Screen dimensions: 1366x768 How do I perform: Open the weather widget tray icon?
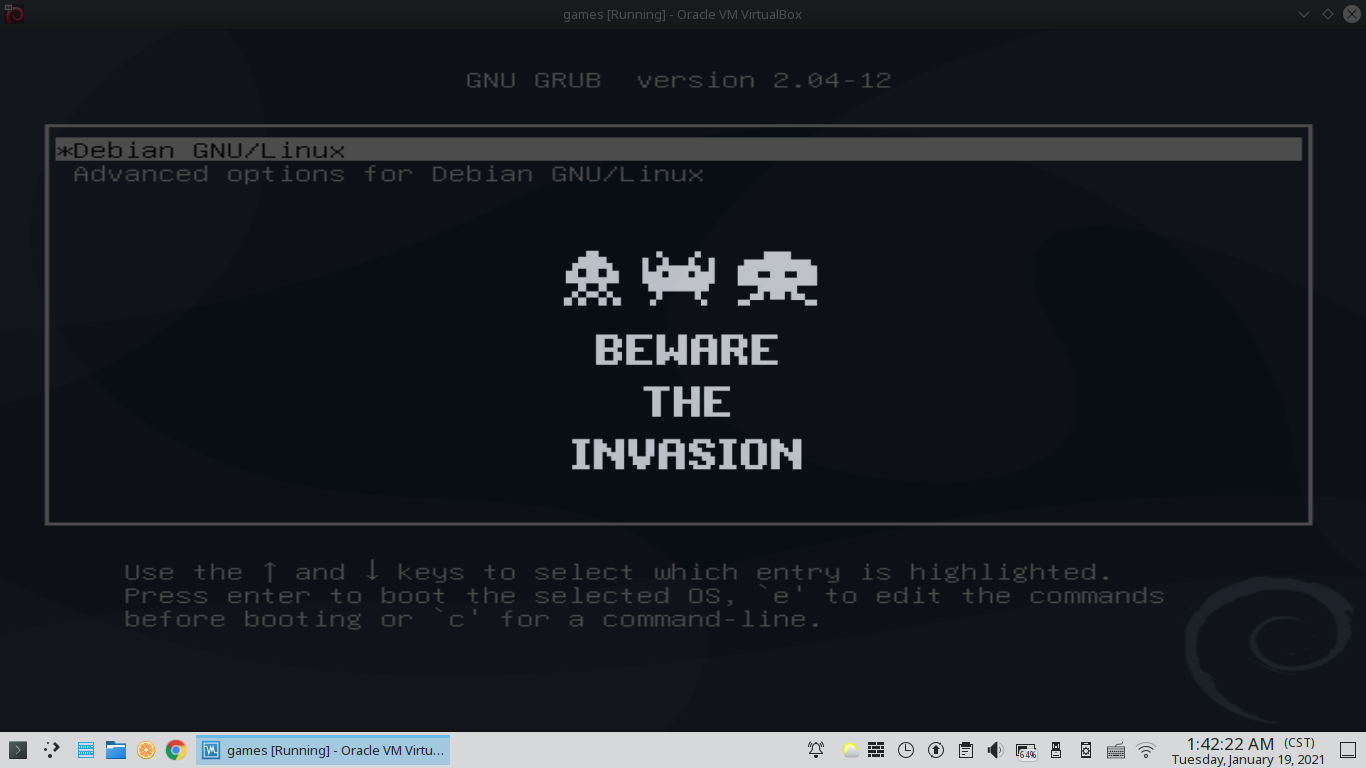click(x=850, y=750)
